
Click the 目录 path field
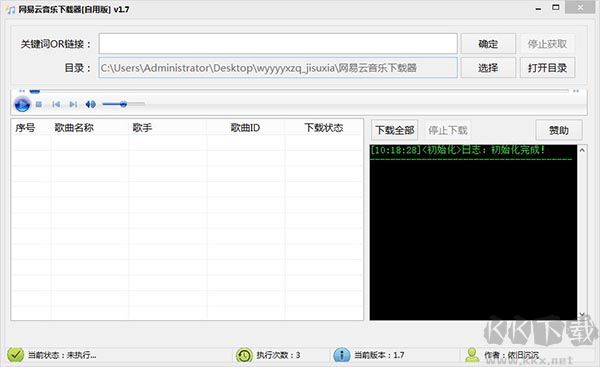[278, 68]
